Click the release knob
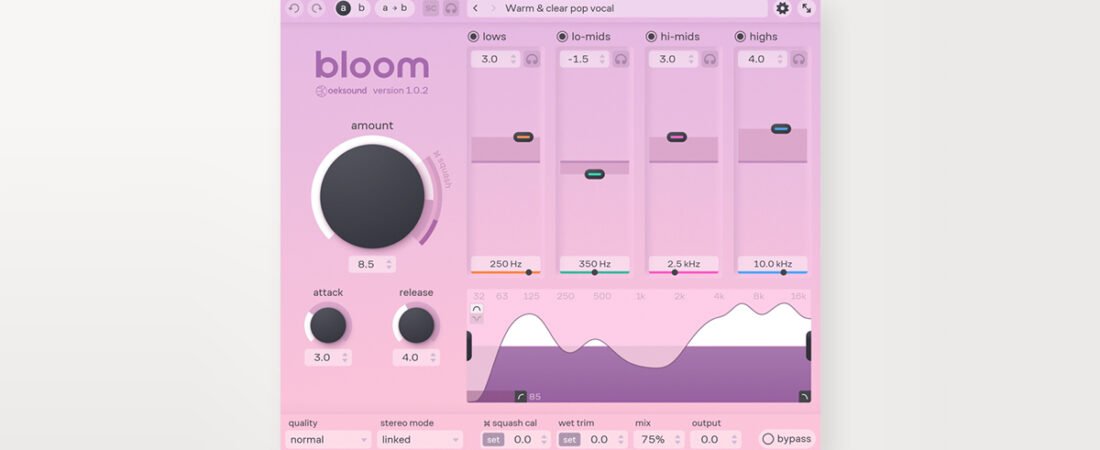The height and width of the screenshot is (450, 1100). pyautogui.click(x=417, y=325)
